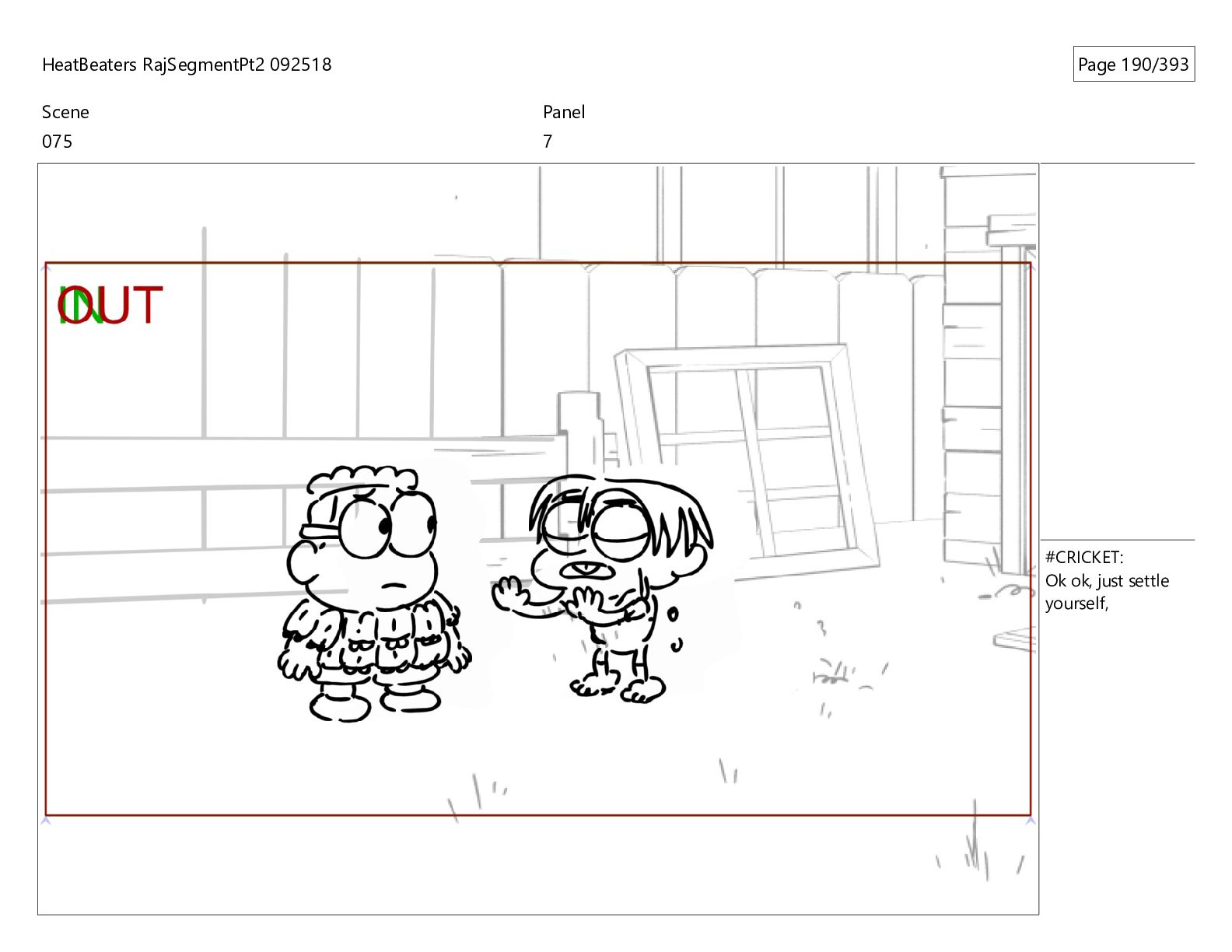Click the panel number '7'
The height and width of the screenshot is (952, 1232).
pos(548,142)
